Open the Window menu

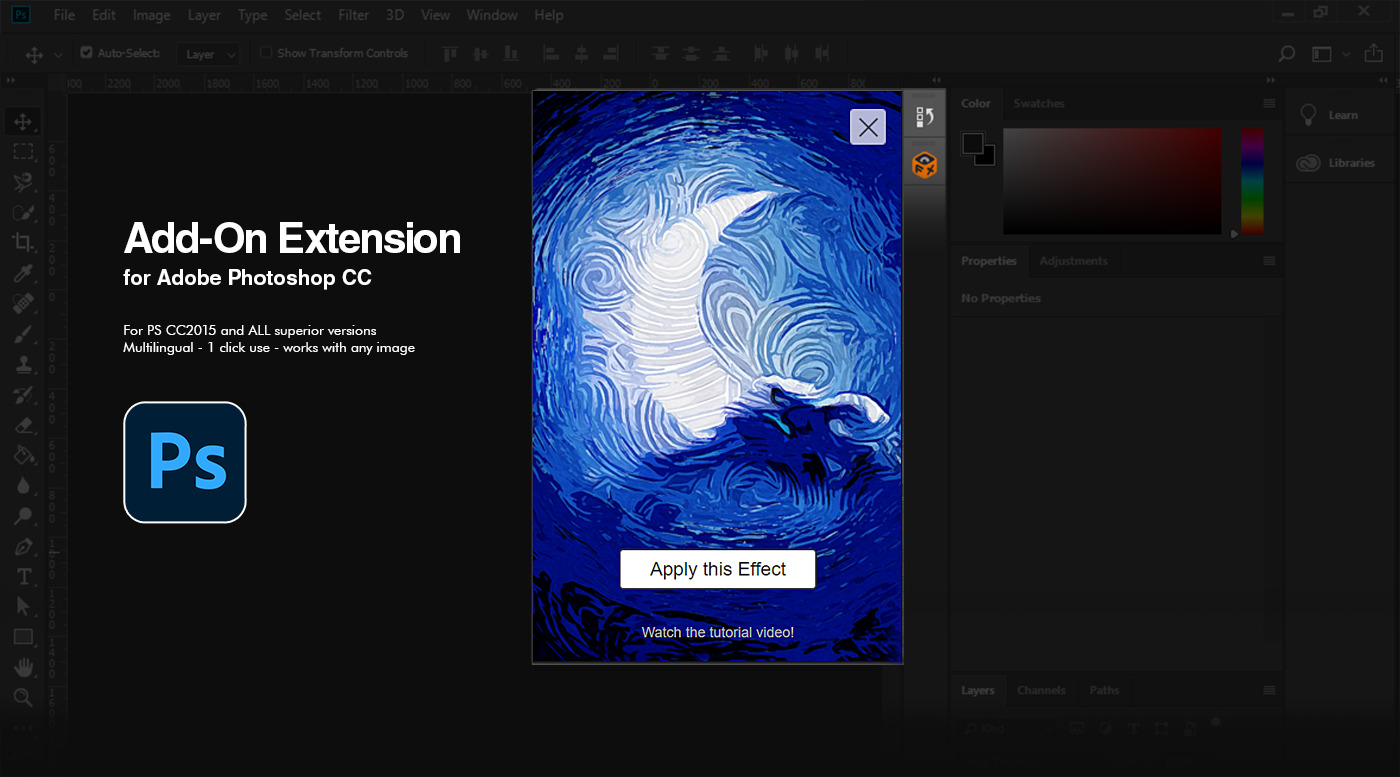(x=492, y=15)
